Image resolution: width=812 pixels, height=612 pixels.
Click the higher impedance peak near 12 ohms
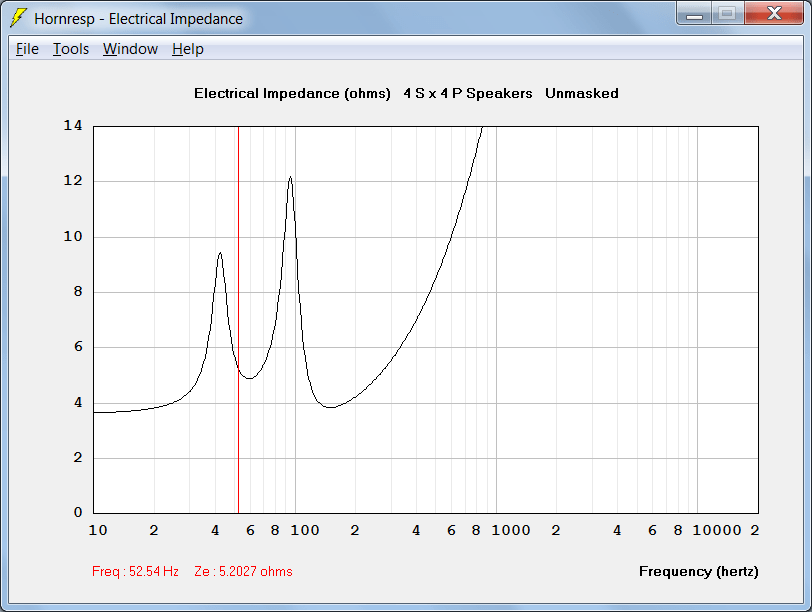click(x=291, y=177)
